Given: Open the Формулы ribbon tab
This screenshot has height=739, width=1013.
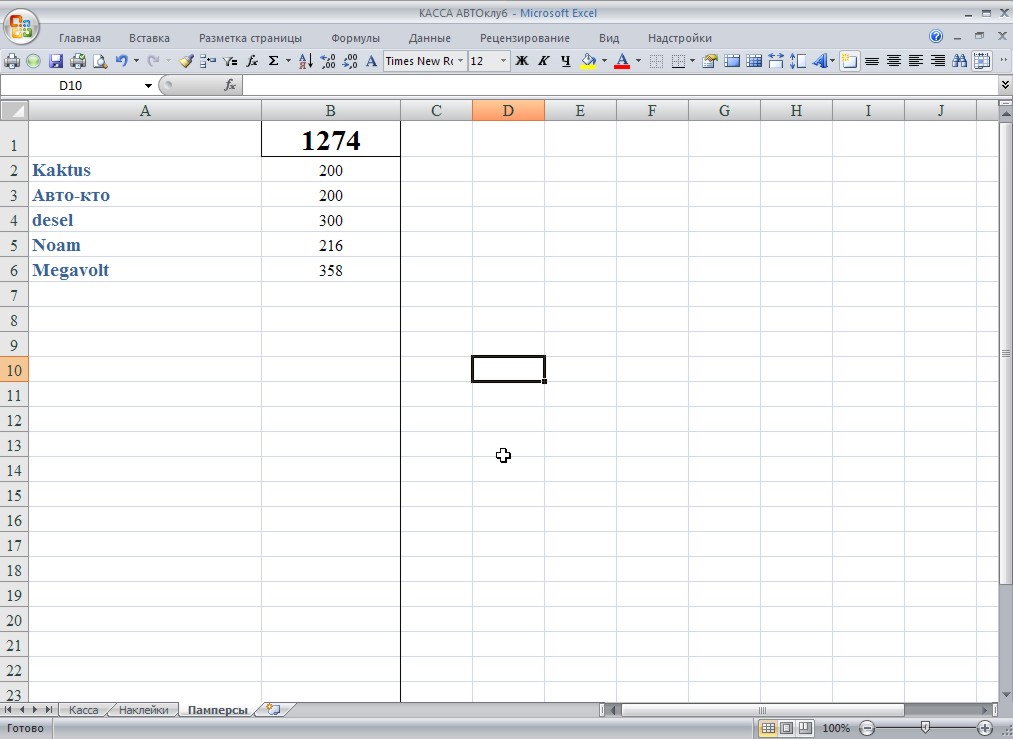Looking at the screenshot, I should [x=355, y=38].
